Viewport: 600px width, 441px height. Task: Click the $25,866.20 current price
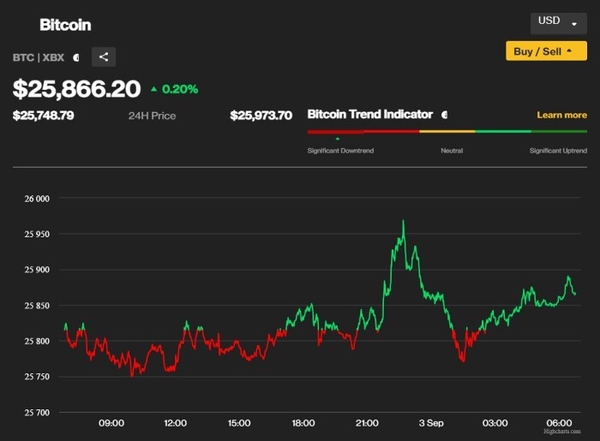coord(77,89)
